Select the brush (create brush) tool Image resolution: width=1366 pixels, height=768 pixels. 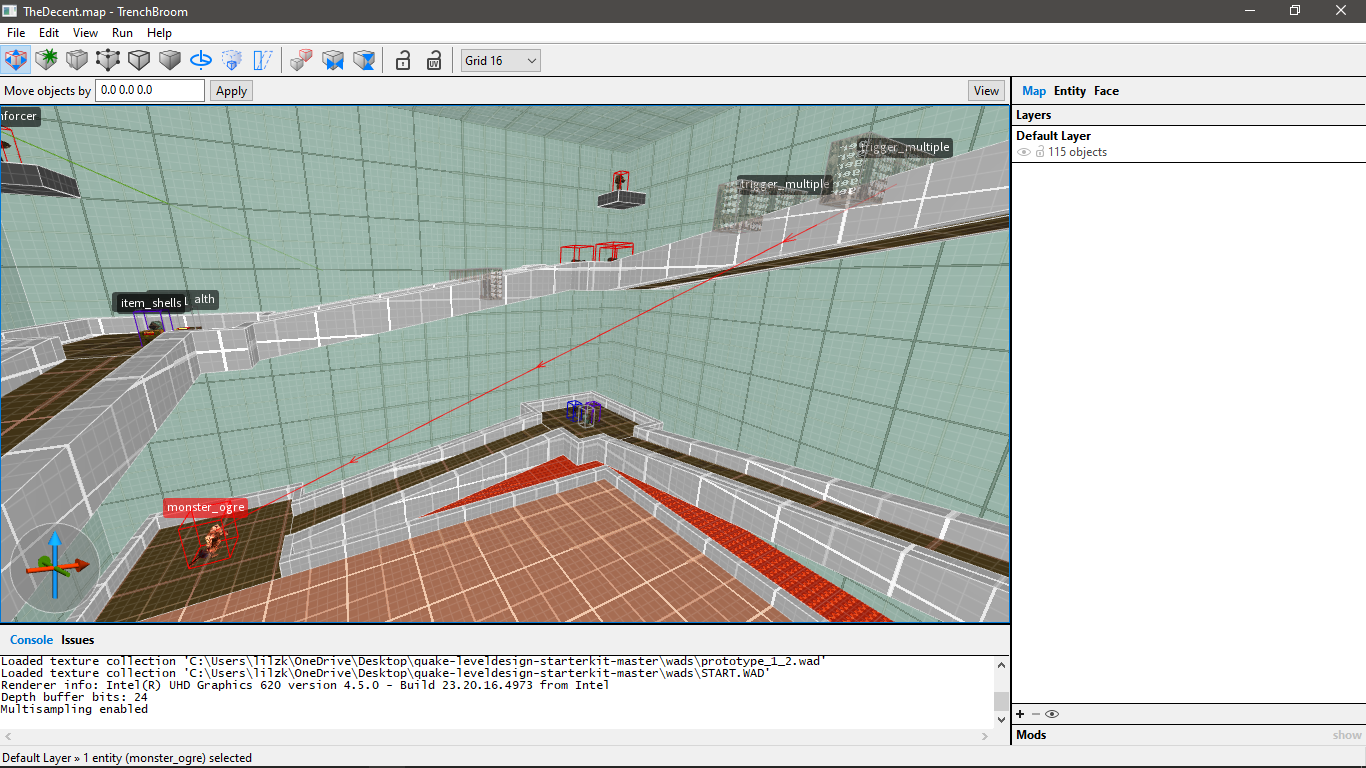(x=46, y=60)
